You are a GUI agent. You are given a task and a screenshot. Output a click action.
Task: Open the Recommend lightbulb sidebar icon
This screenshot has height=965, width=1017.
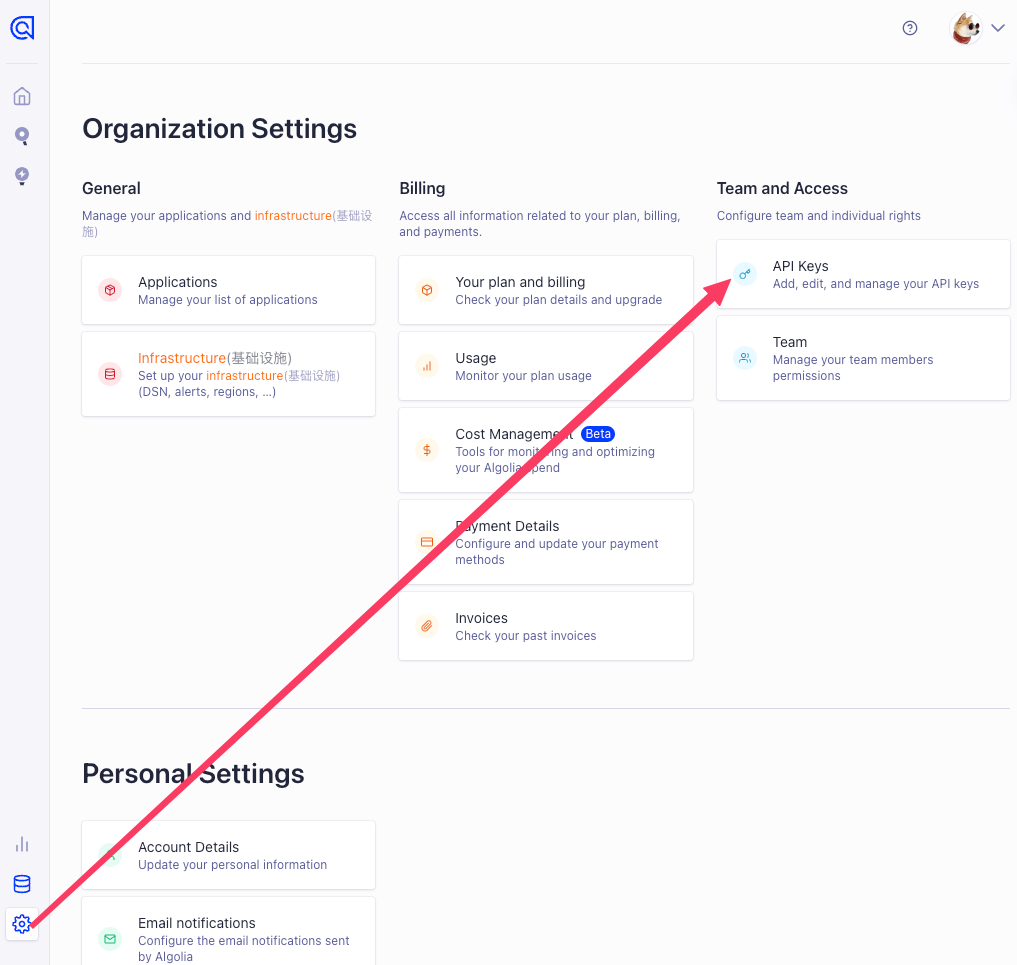pos(22,176)
